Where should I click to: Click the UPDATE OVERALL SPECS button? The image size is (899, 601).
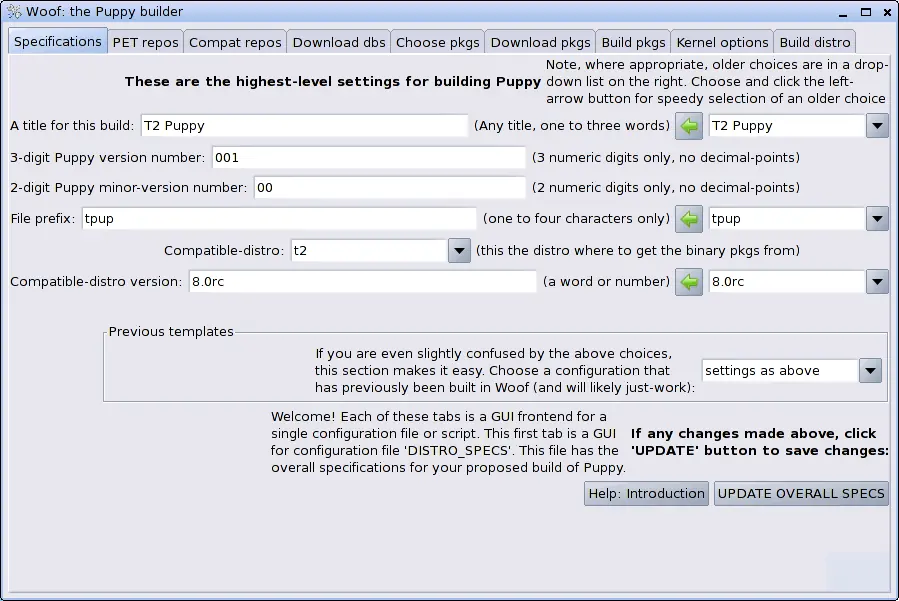point(801,493)
